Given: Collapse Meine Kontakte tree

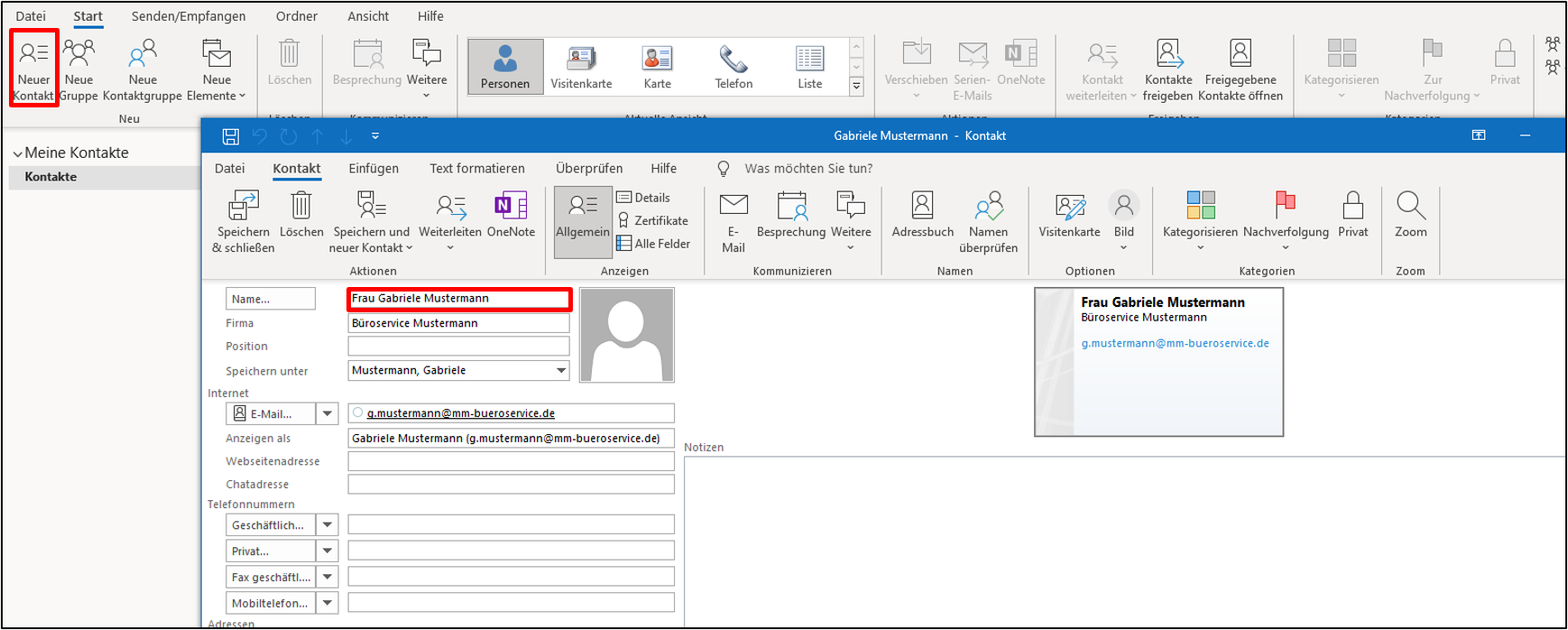Looking at the screenshot, I should 17,153.
